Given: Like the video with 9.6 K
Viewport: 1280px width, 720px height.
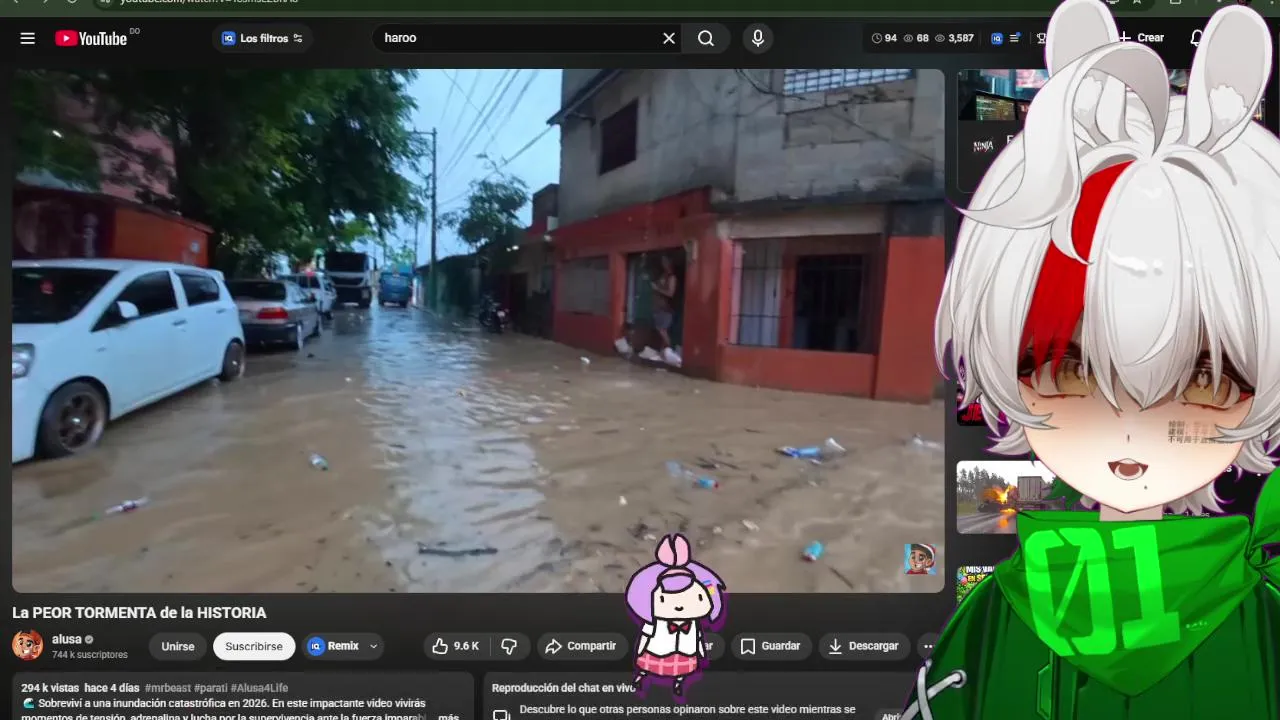Looking at the screenshot, I should 456,646.
